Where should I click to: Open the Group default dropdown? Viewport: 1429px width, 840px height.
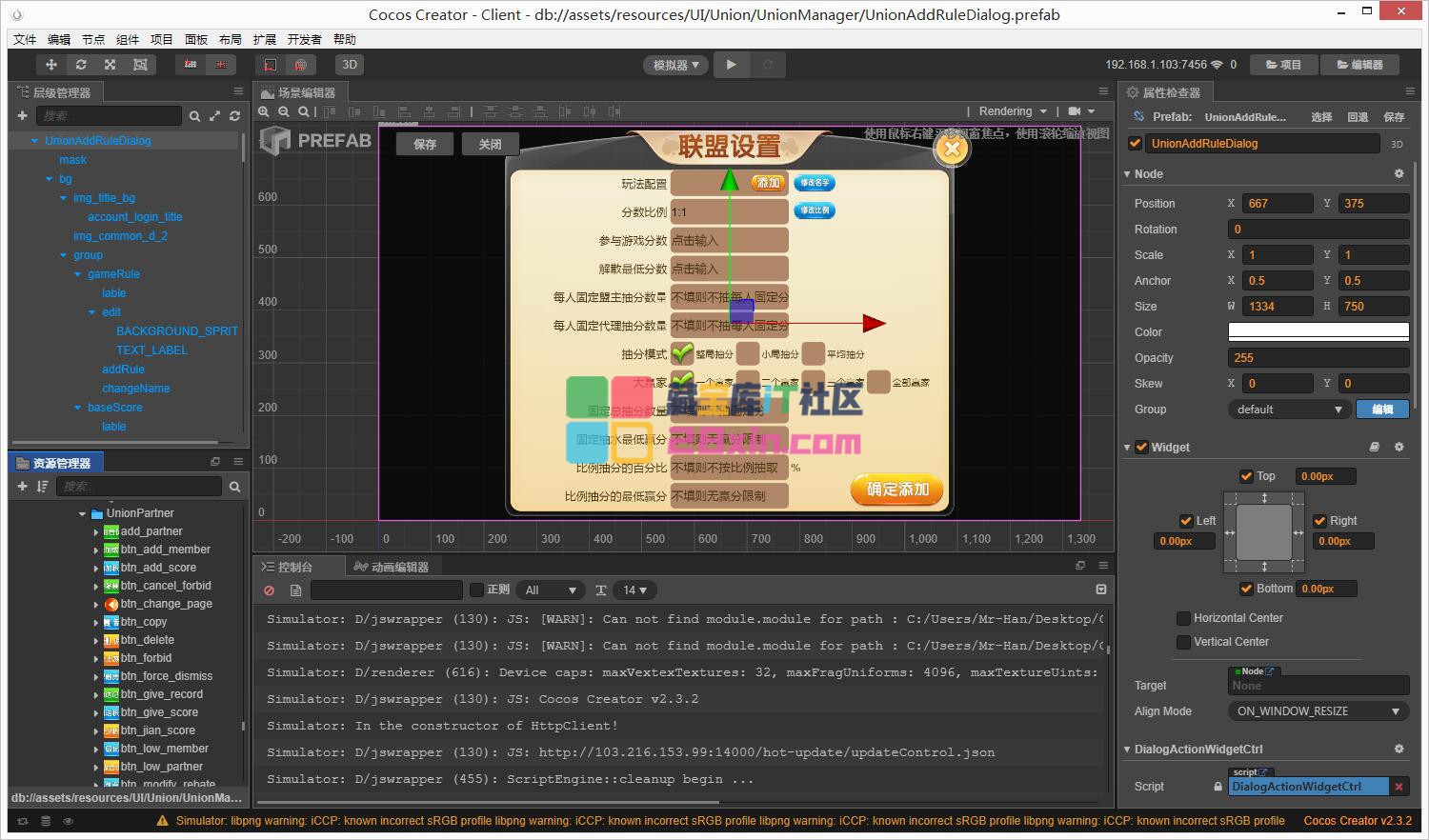[1290, 410]
